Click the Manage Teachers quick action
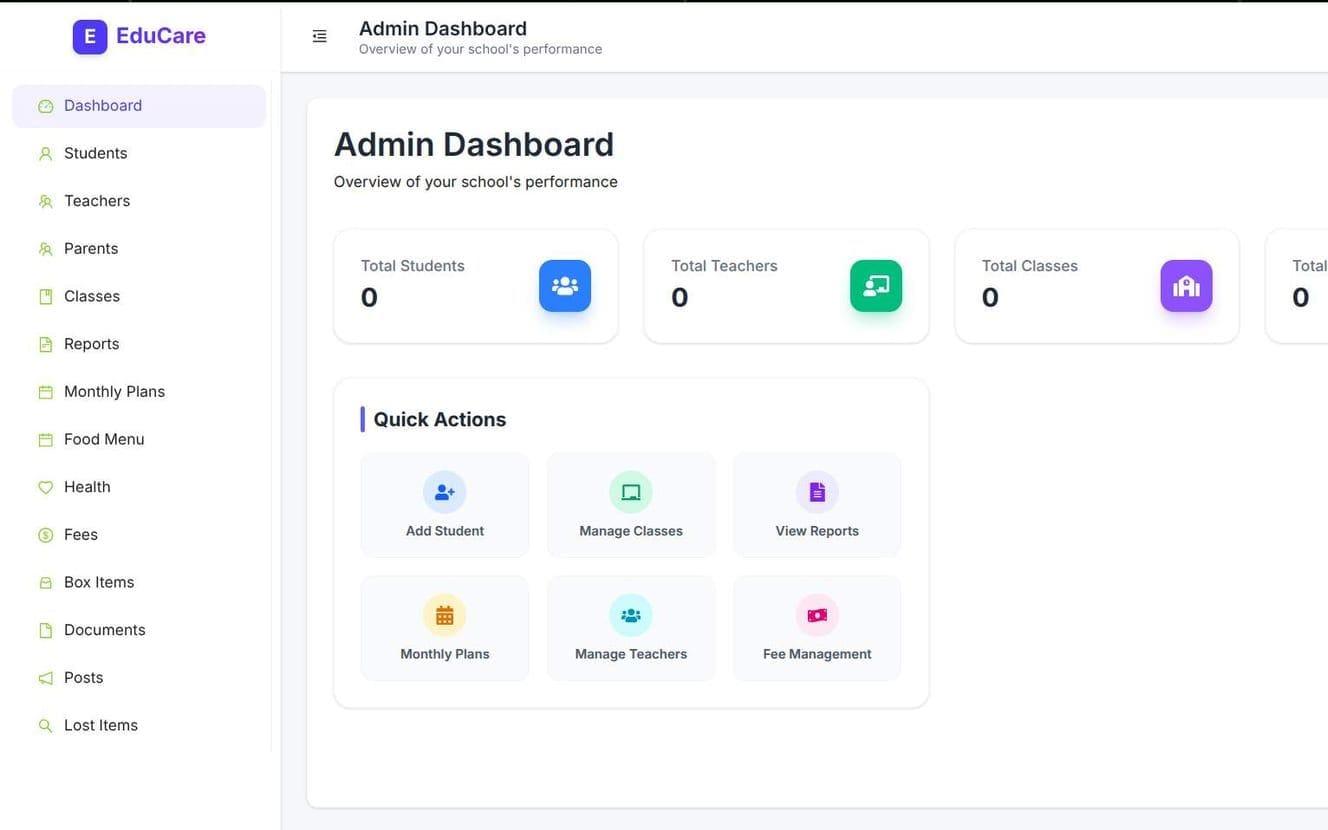 pos(631,628)
